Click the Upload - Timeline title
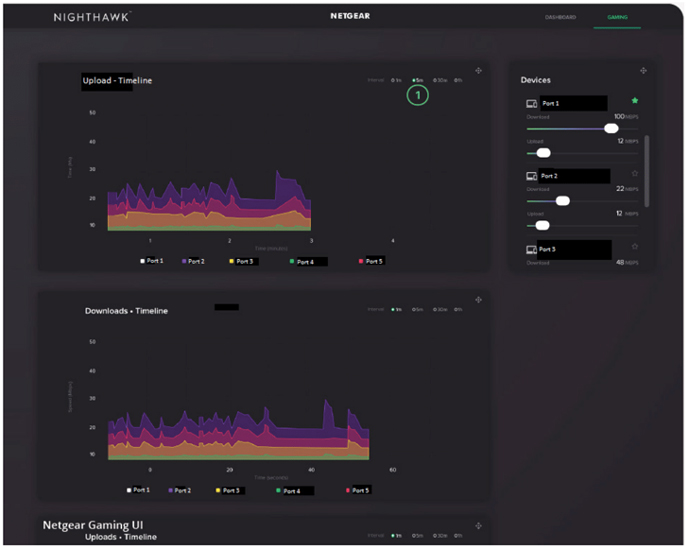This screenshot has height=550, width=689. click(x=117, y=80)
